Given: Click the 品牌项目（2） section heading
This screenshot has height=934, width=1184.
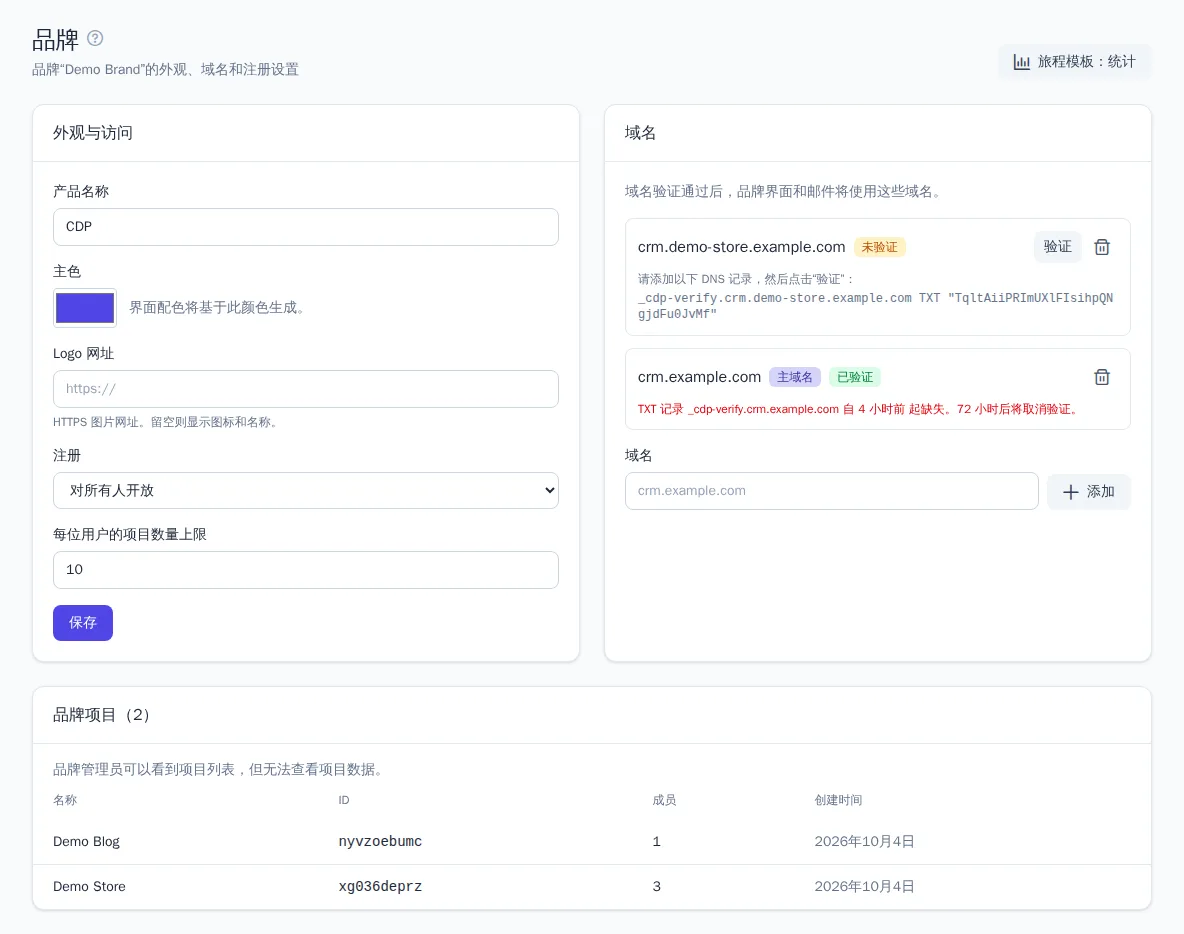Looking at the screenshot, I should [x=102, y=715].
